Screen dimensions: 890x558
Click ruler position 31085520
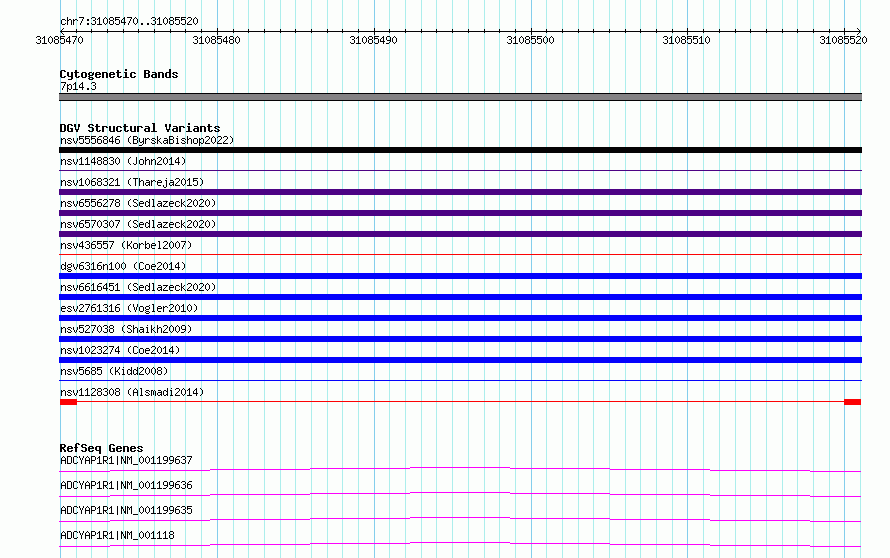coord(843,40)
